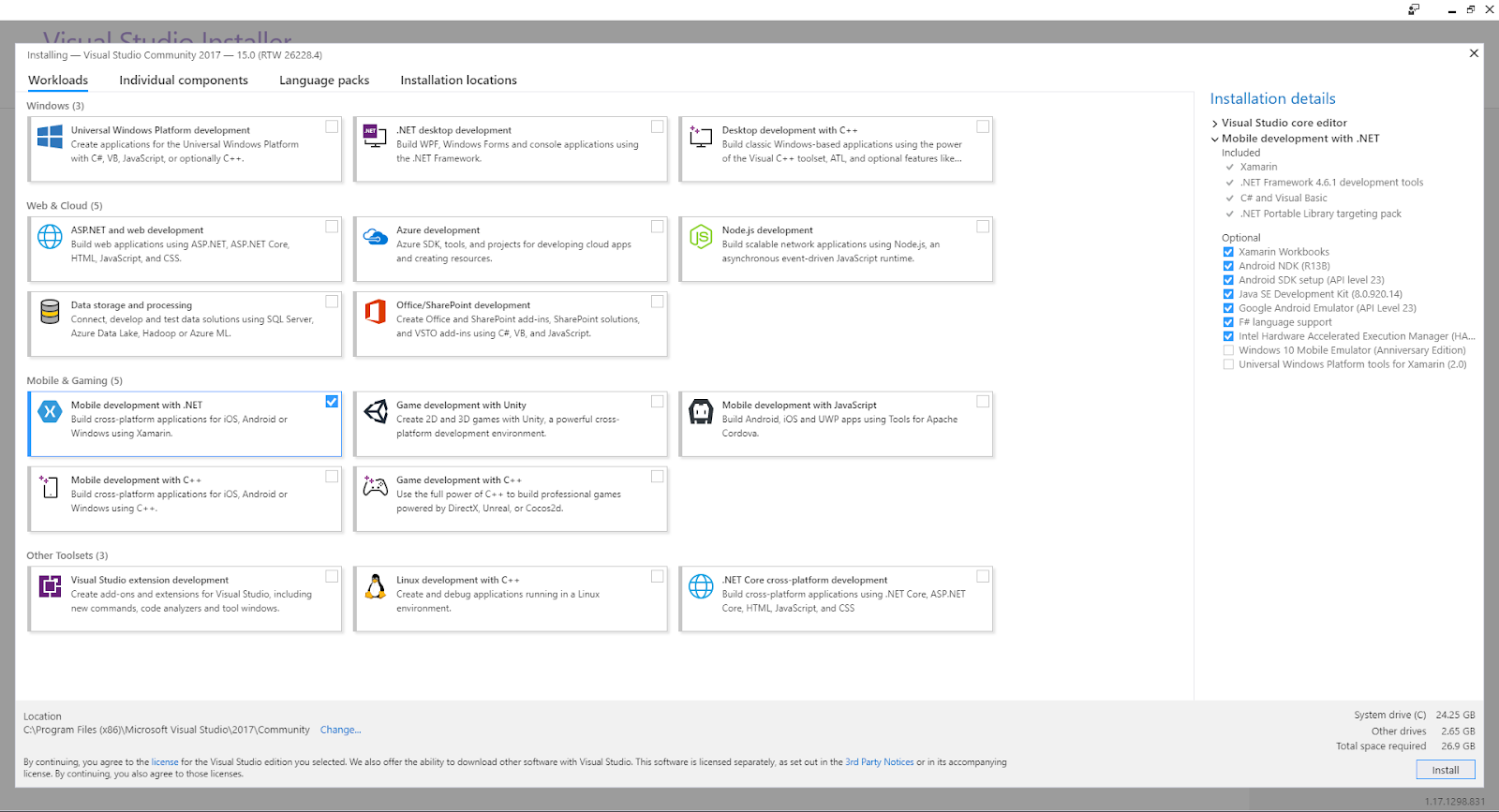
Task: Open the Individual components tab
Action: pos(184,81)
